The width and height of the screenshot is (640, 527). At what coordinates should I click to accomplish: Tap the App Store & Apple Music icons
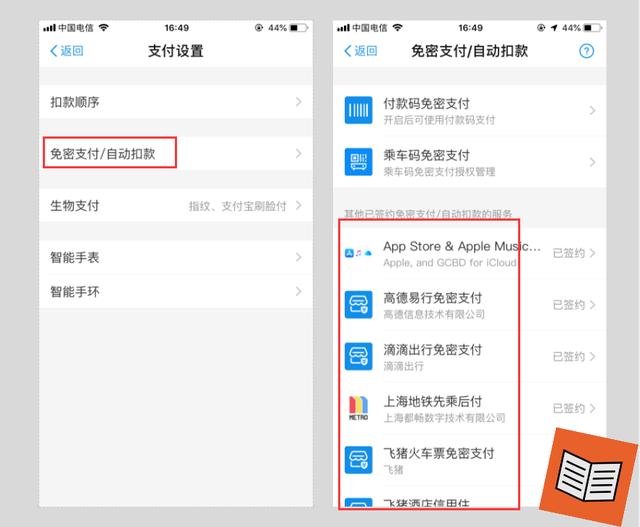click(x=358, y=253)
